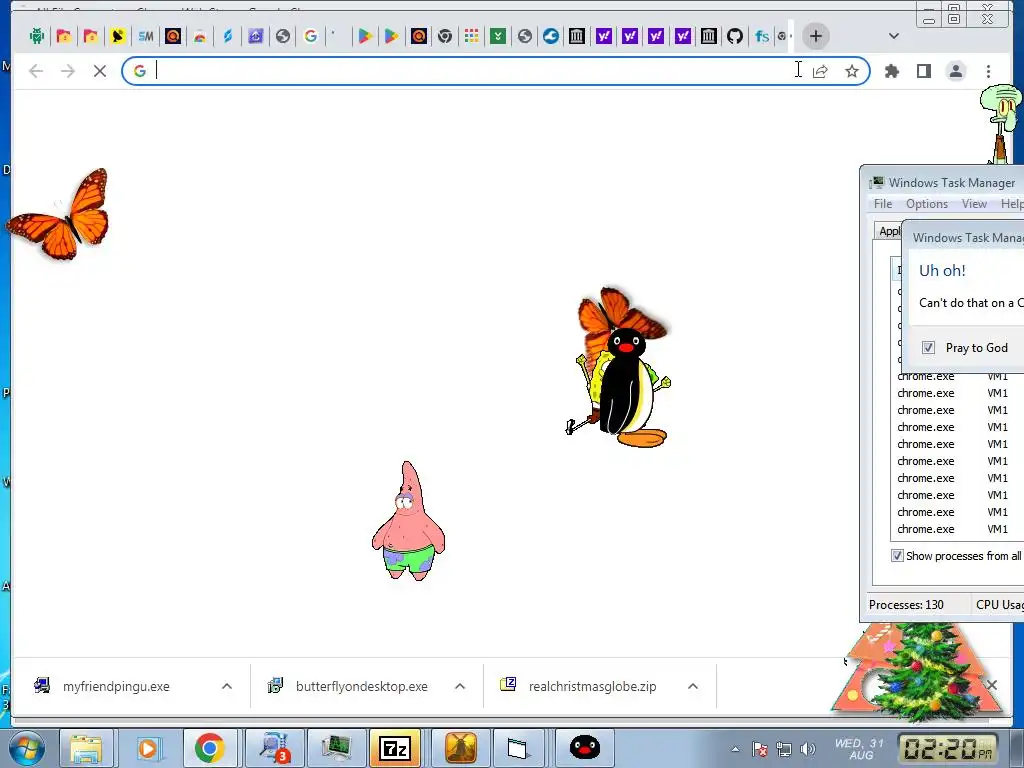Click the Processes: 130 status text
Viewport: 1024px width, 768px height.
906,605
